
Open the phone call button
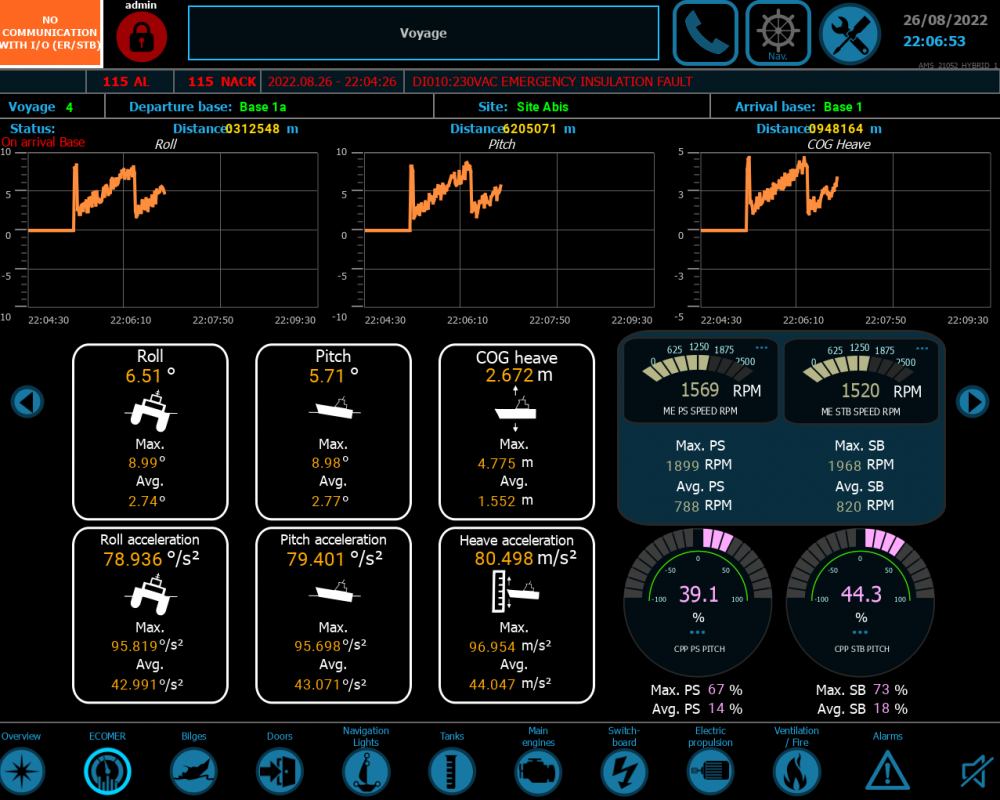pos(705,33)
